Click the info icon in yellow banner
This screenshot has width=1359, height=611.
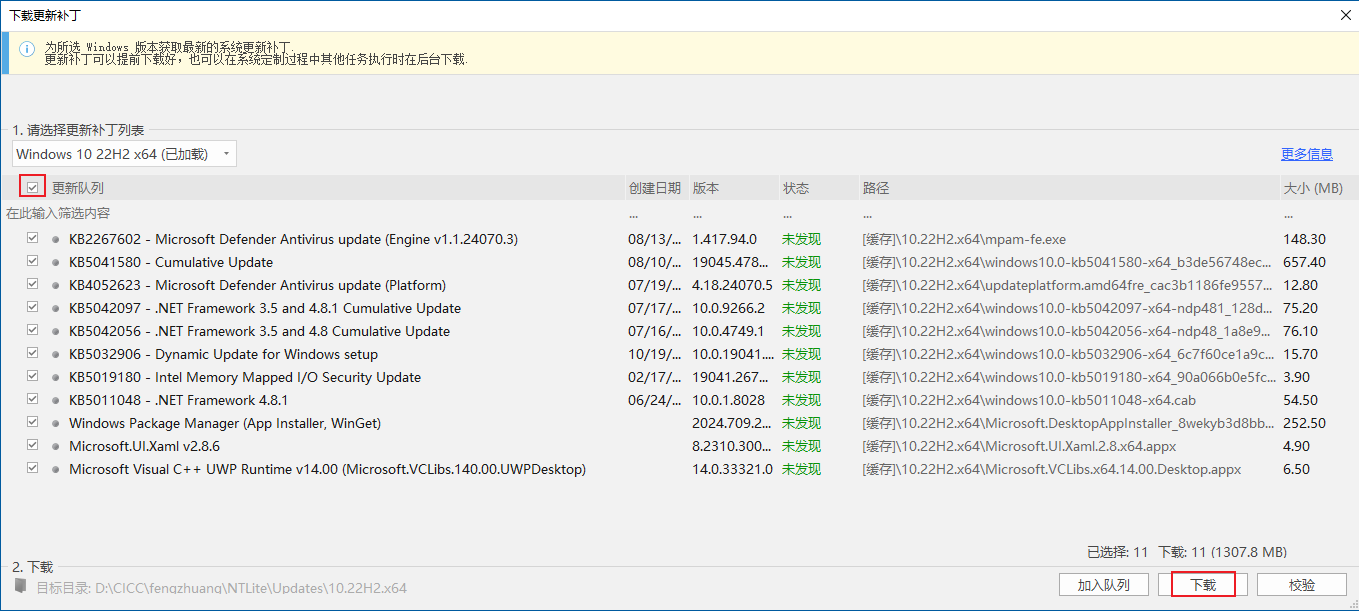tap(27, 49)
